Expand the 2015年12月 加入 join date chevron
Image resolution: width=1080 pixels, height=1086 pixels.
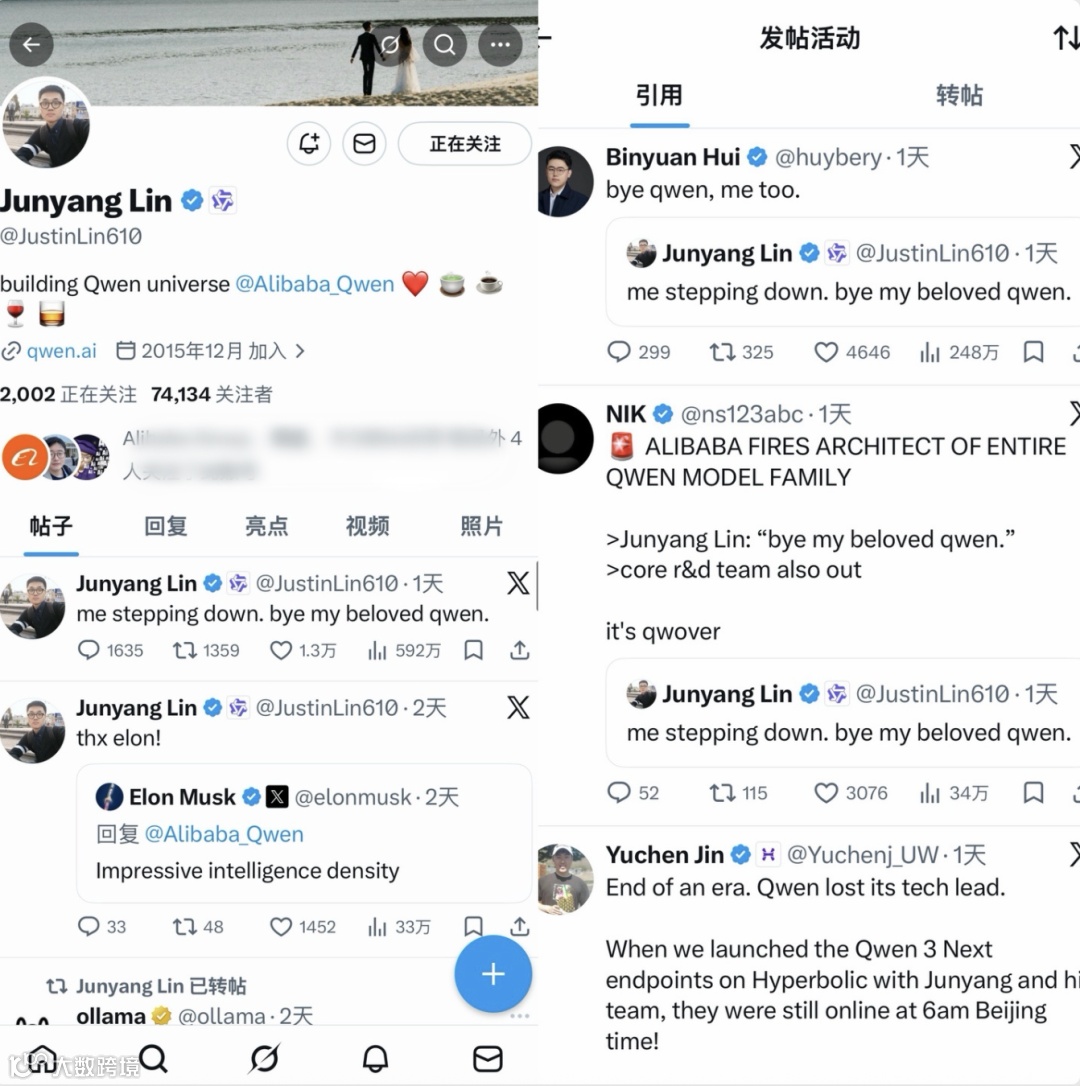(x=300, y=351)
